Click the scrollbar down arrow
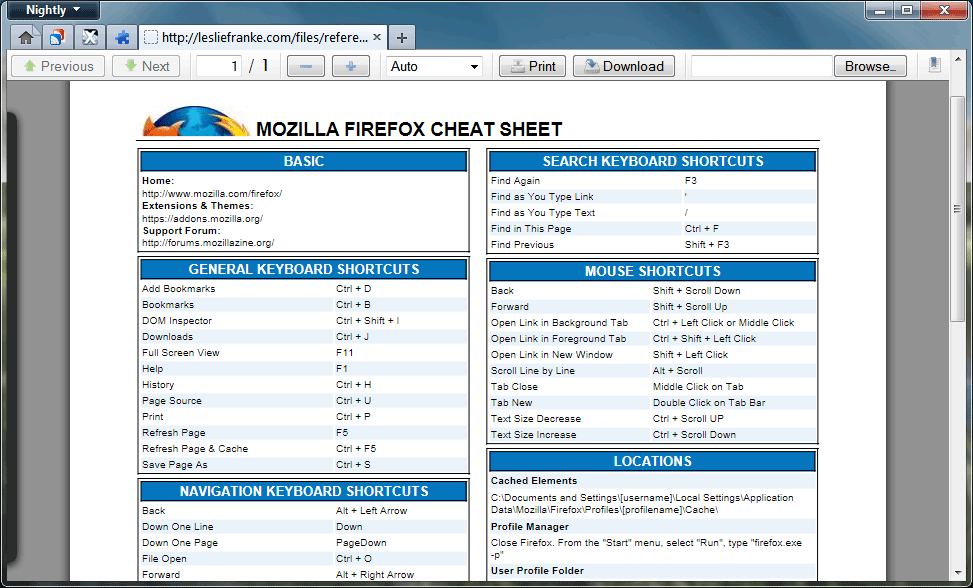 pos(957,574)
